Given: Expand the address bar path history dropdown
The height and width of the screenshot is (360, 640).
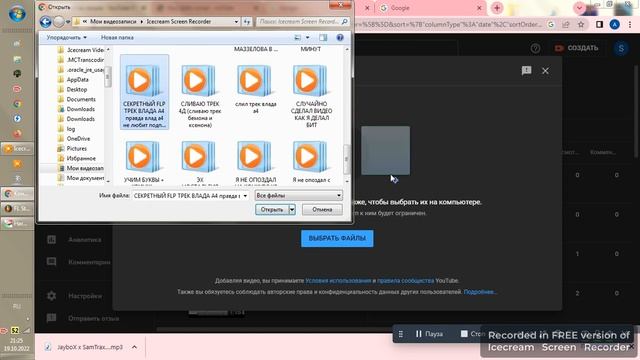Looking at the screenshot, I should click(x=236, y=22).
